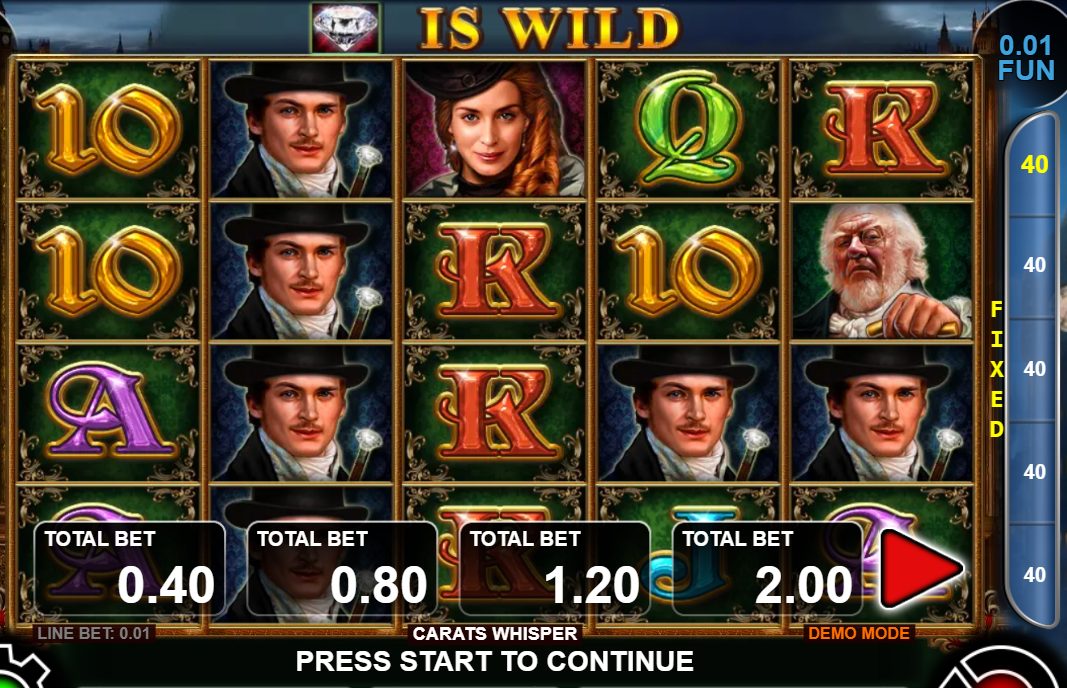
Task: Click the bottom 40 lines marker
Action: pos(1034,575)
